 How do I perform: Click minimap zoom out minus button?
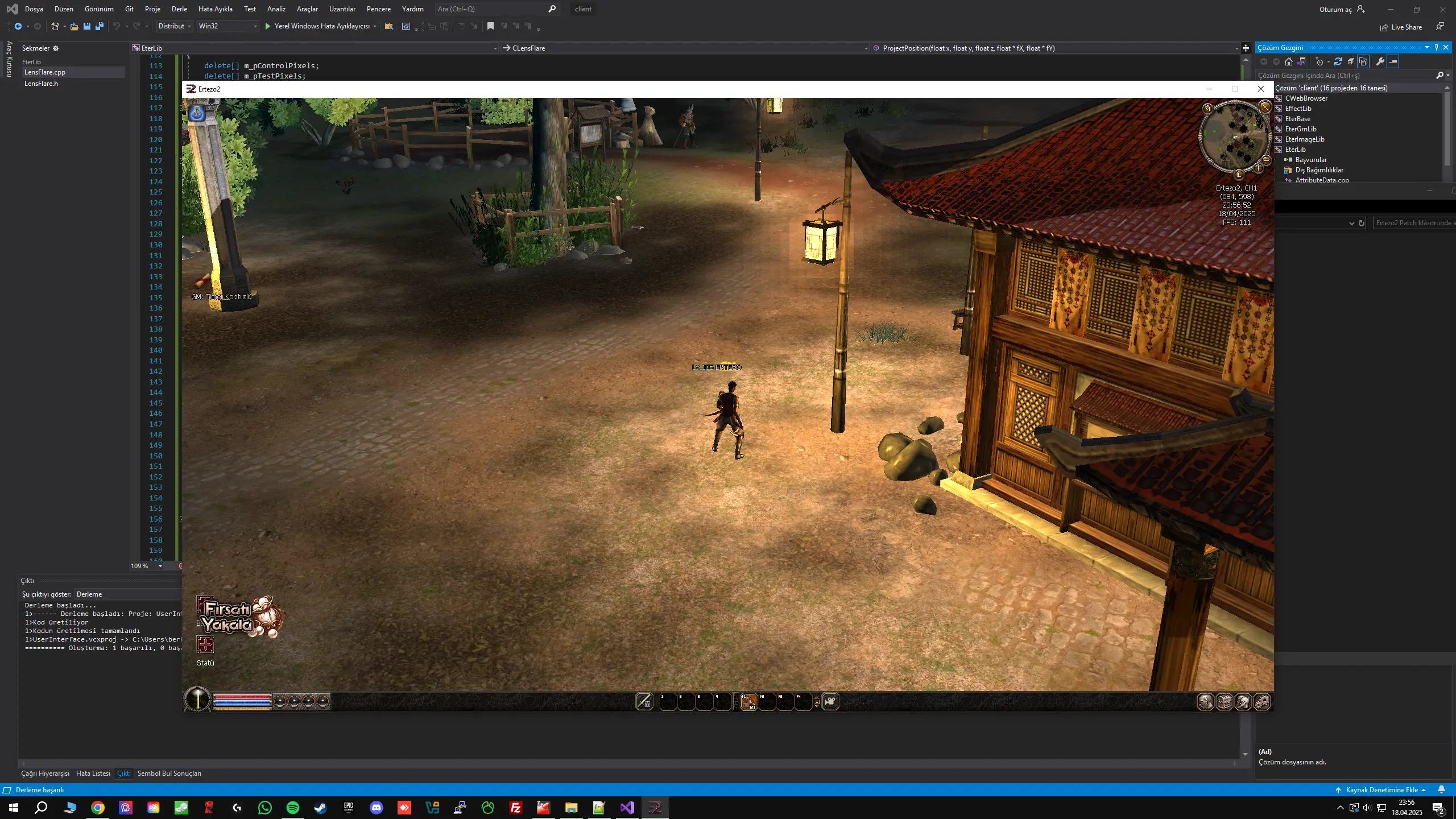(x=1267, y=160)
